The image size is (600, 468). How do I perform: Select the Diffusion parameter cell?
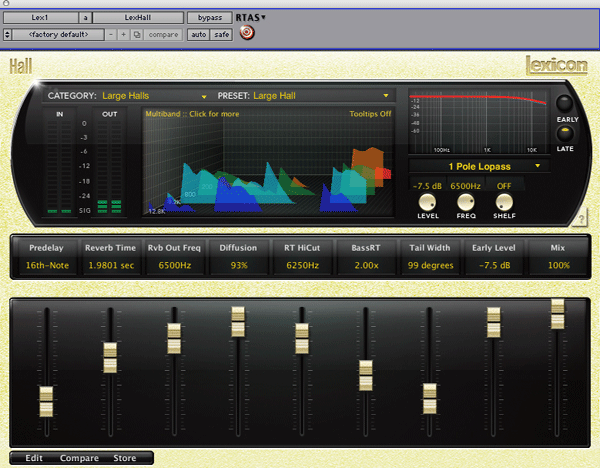(238, 256)
